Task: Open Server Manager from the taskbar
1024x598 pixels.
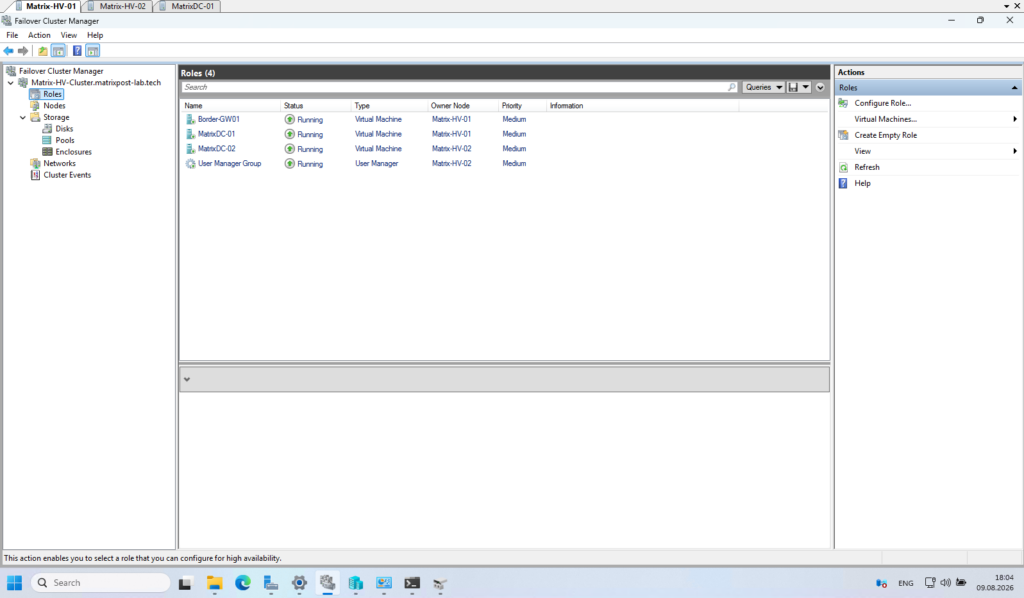Action: tap(270, 583)
